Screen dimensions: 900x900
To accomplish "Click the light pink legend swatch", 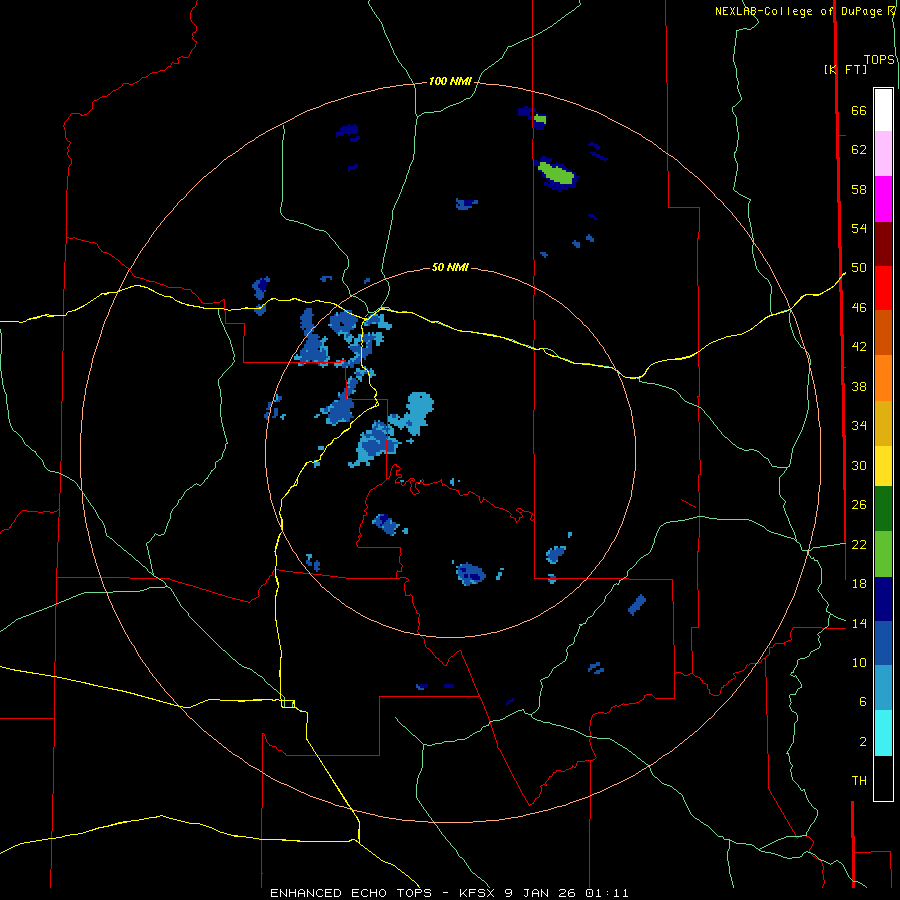I will [x=883, y=153].
